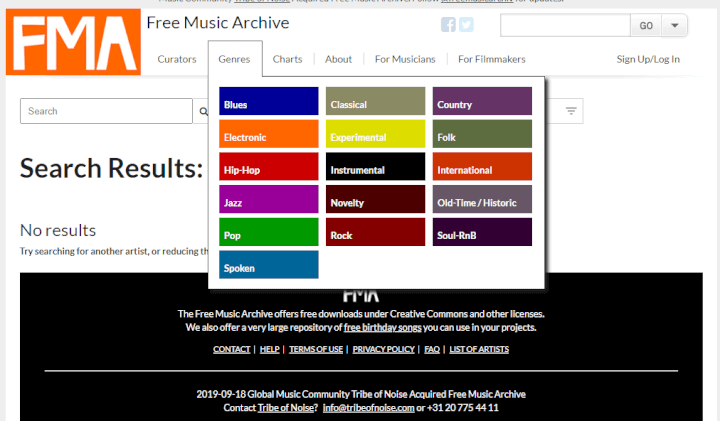Choose the Instrumental genre
The width and height of the screenshot is (720, 421).
[376, 166]
